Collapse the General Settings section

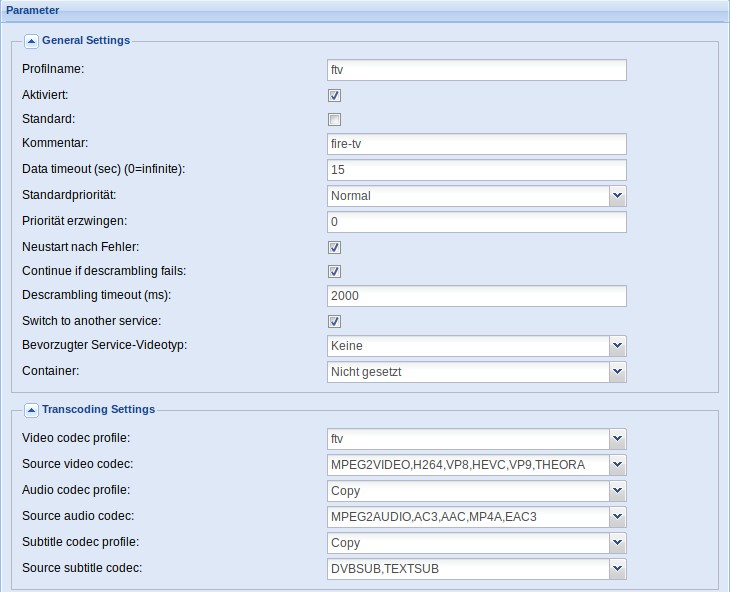[x=31, y=41]
